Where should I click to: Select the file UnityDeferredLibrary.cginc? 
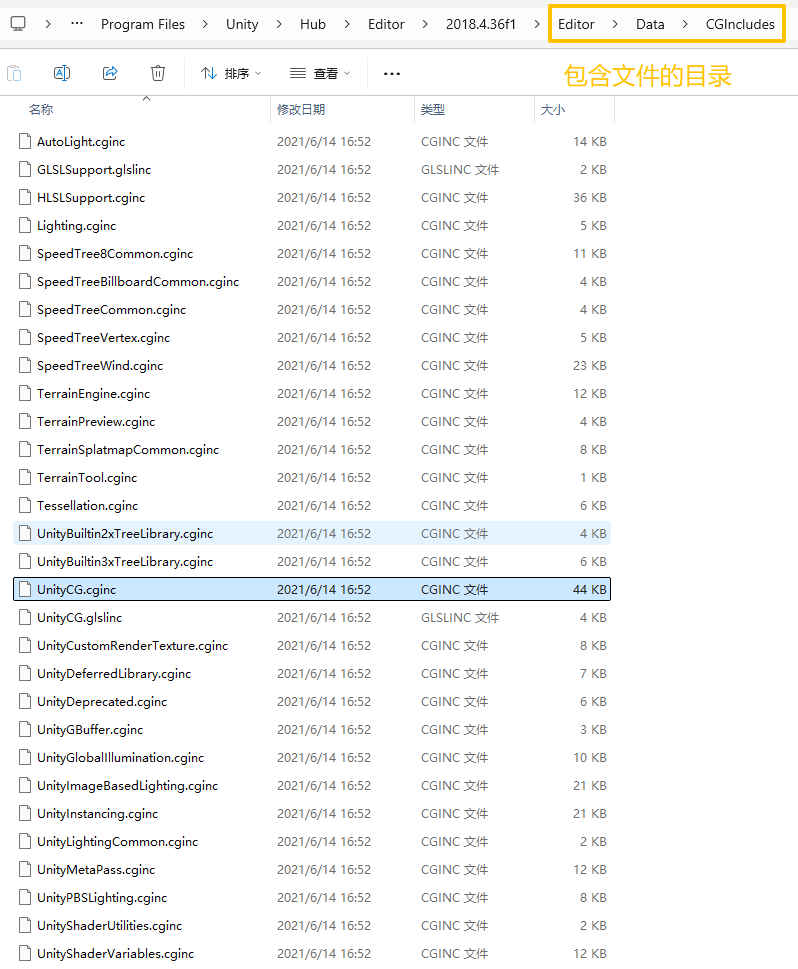pos(312,674)
